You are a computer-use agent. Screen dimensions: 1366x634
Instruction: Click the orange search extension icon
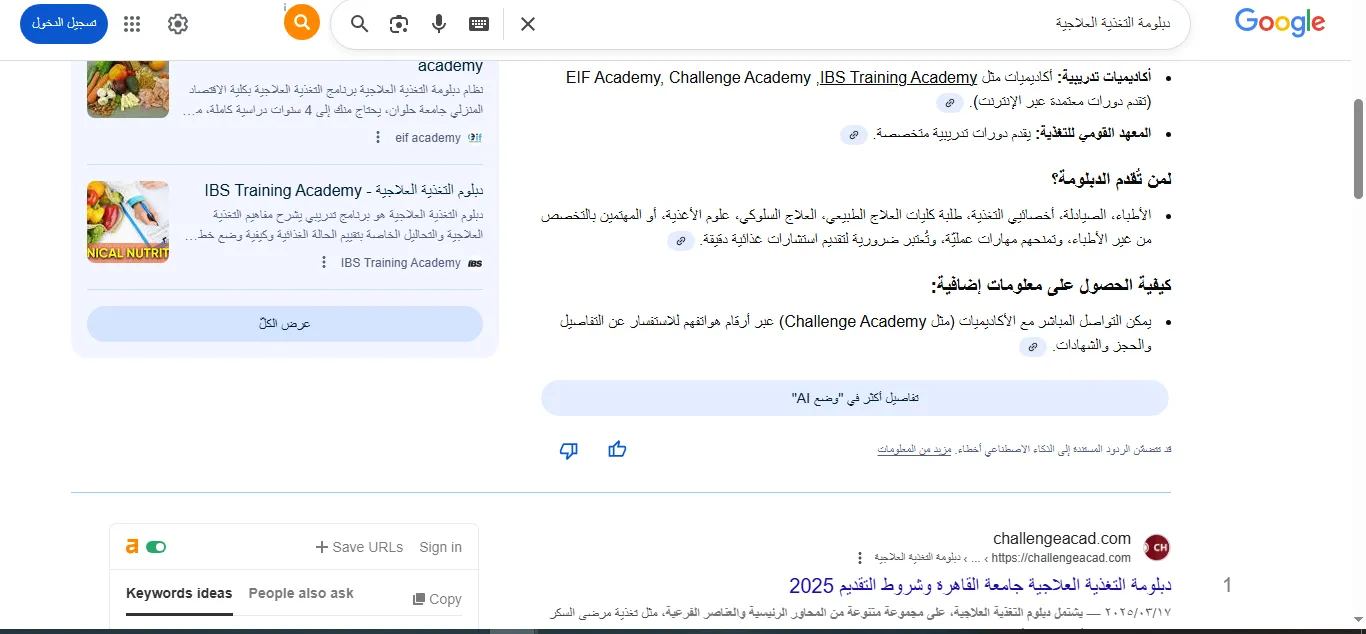coord(301,23)
